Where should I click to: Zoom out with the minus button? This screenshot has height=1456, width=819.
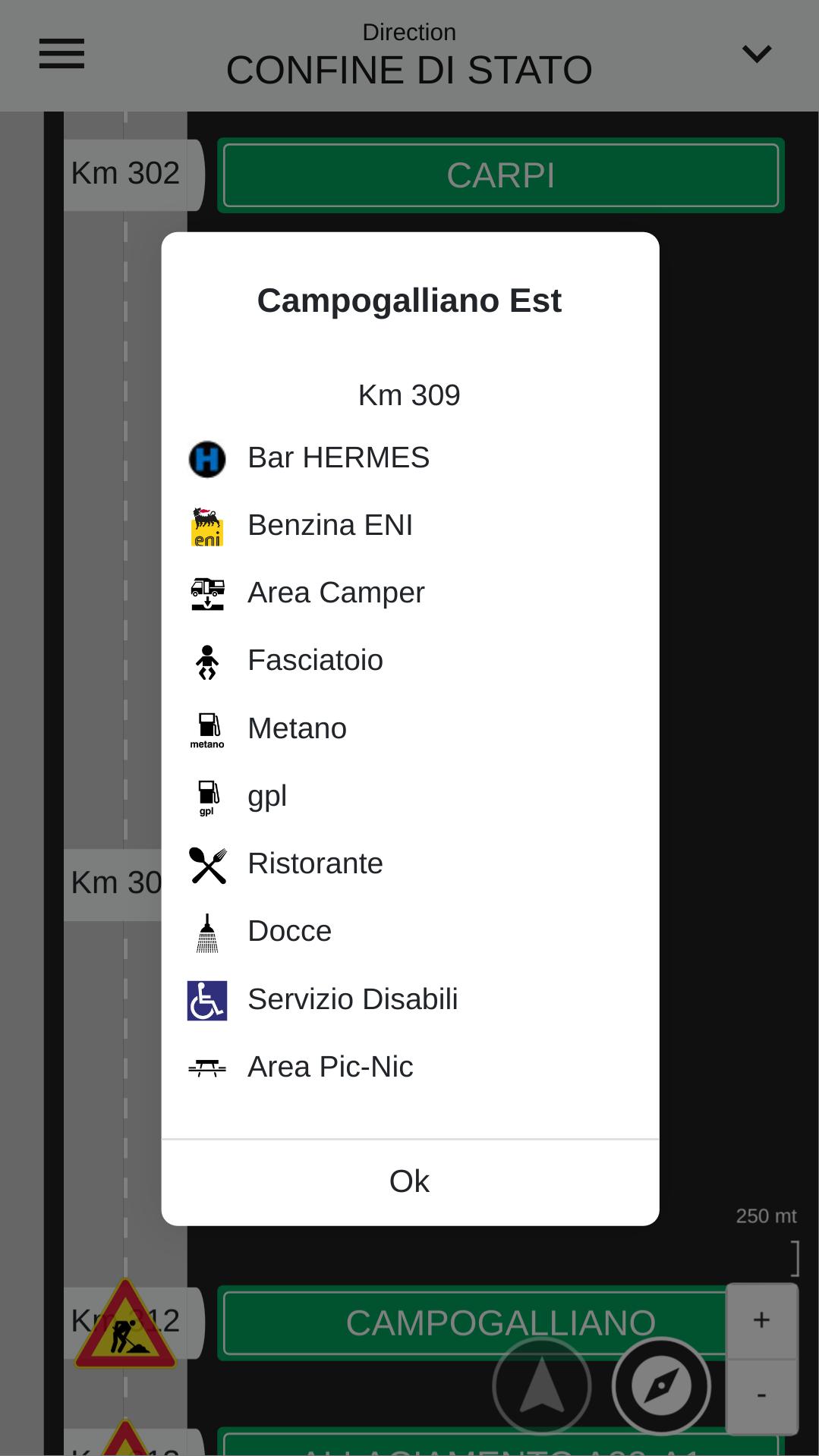pyautogui.click(x=761, y=1396)
